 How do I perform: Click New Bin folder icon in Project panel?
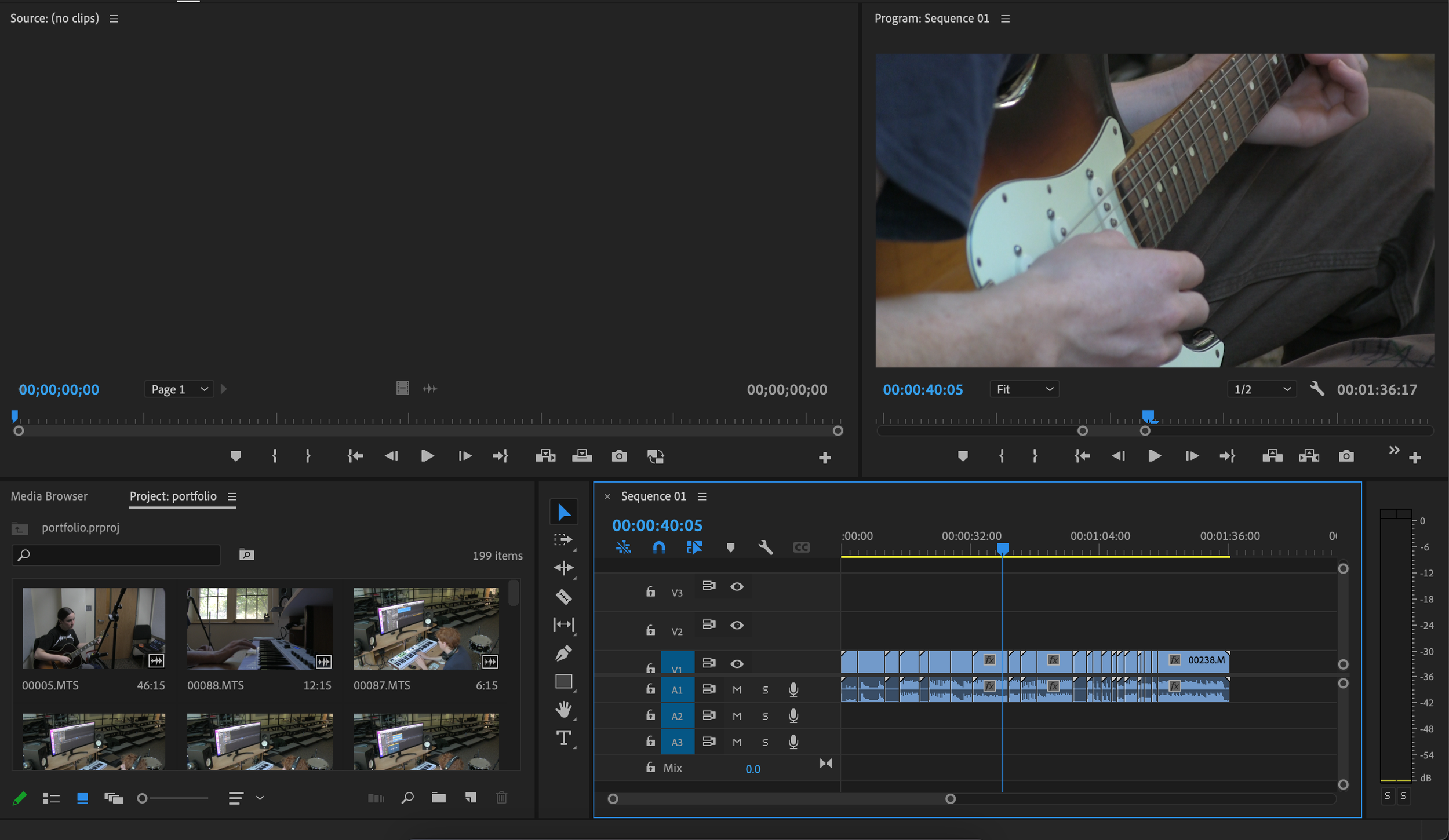coord(439,798)
